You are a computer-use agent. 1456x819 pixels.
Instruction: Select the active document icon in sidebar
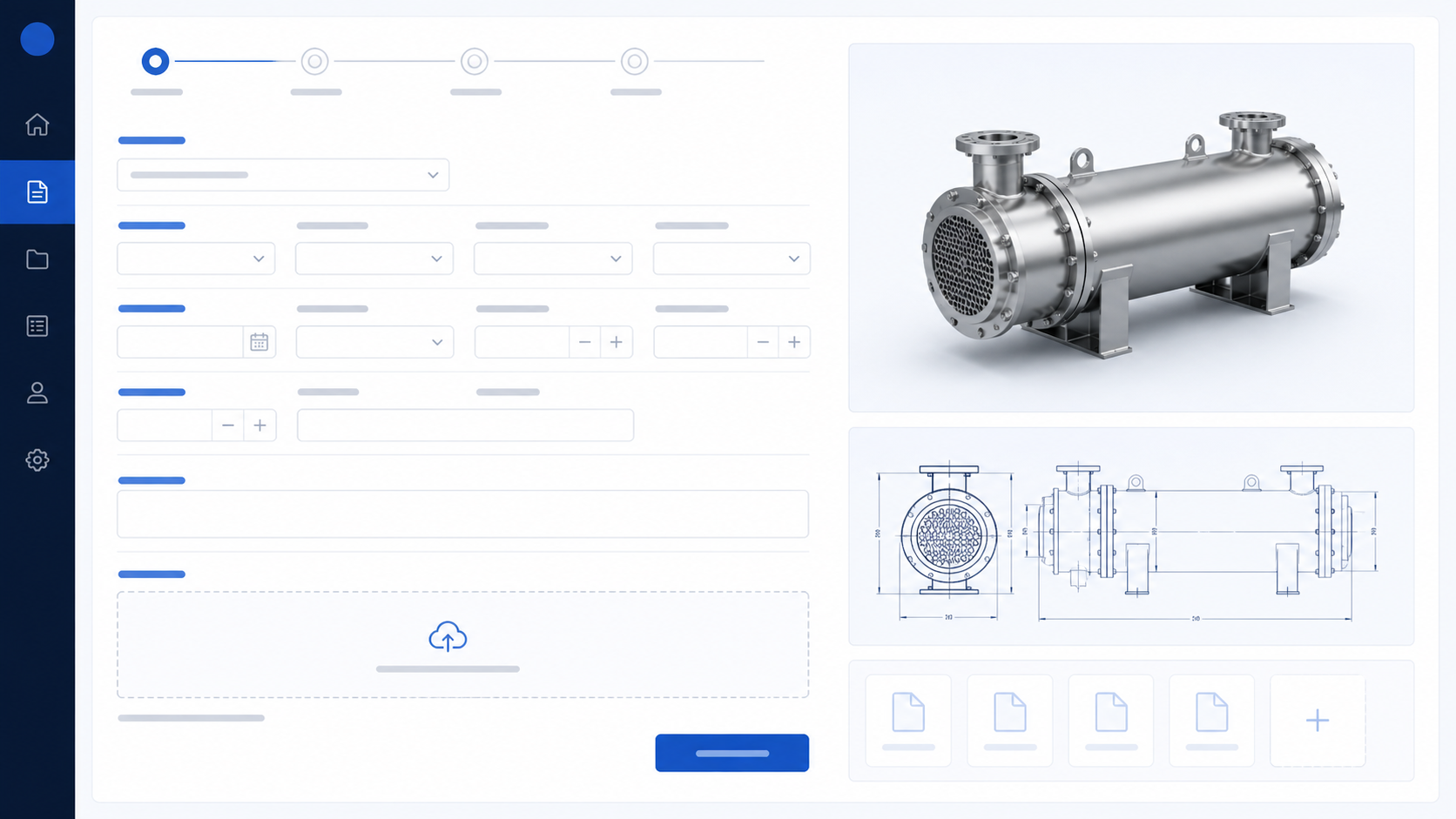(37, 191)
